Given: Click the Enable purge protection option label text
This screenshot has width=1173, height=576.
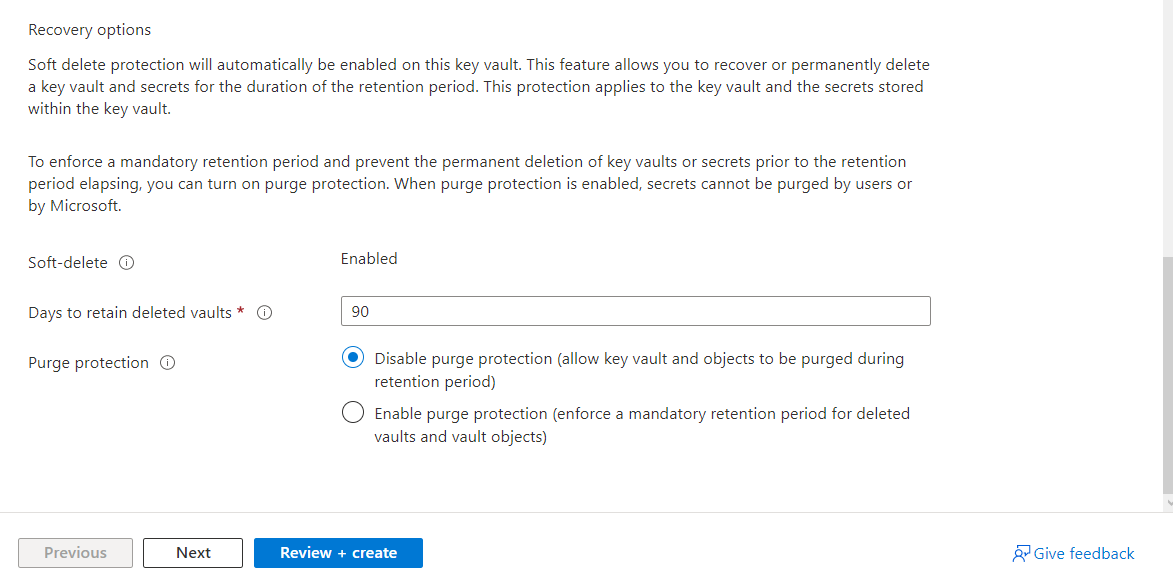Looking at the screenshot, I should pyautogui.click(x=642, y=425).
